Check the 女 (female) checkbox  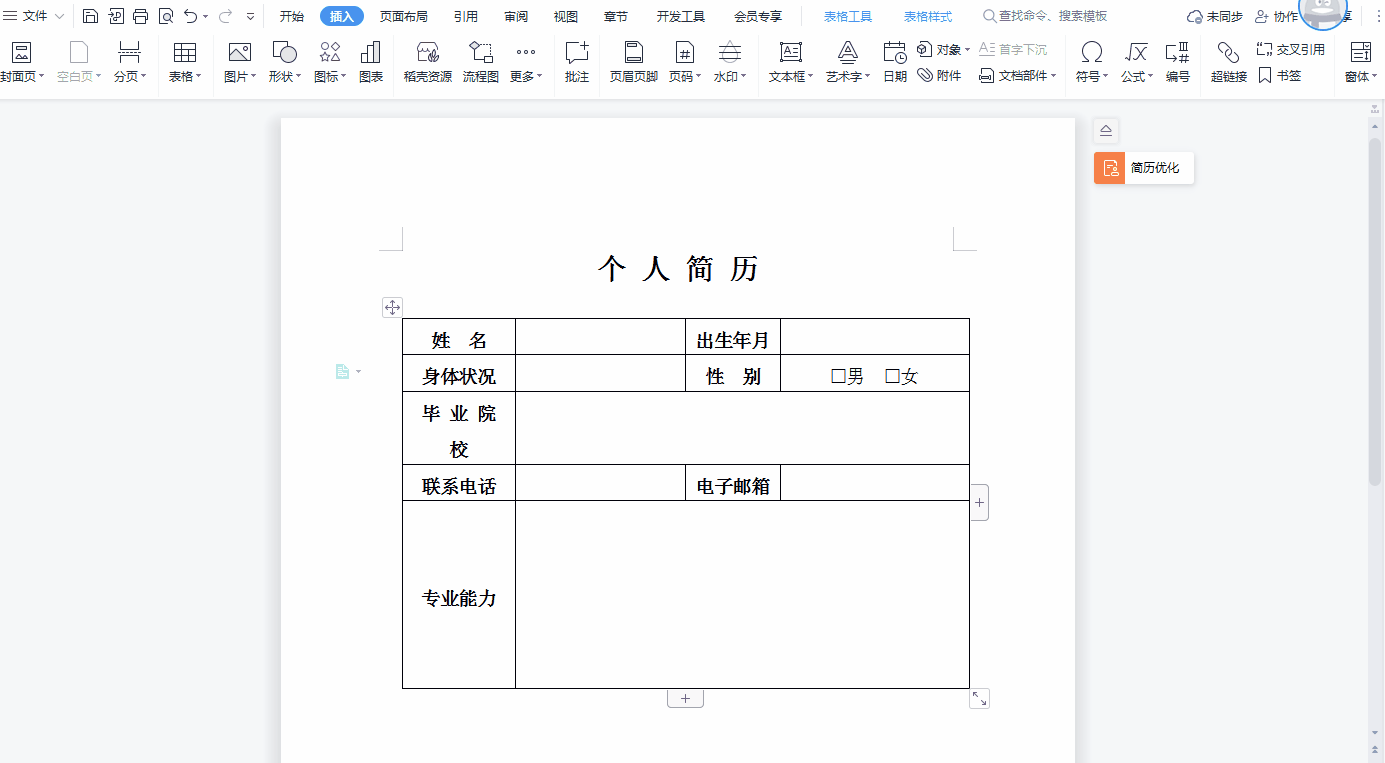click(x=892, y=376)
